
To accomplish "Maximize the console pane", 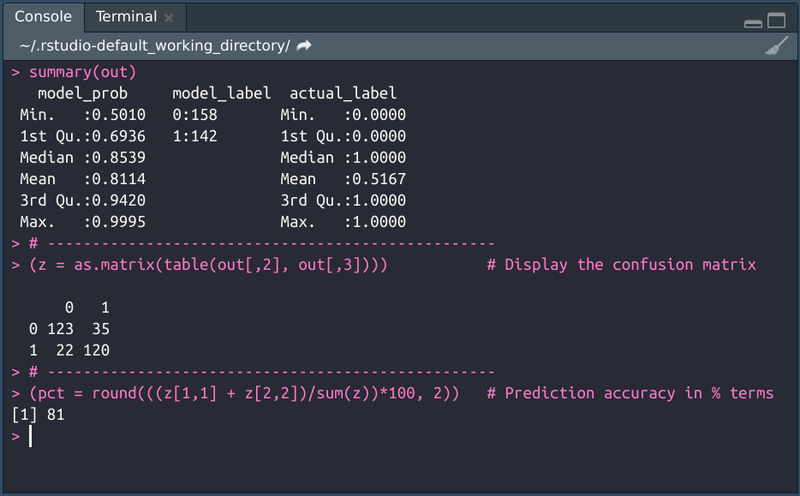I will [777, 22].
